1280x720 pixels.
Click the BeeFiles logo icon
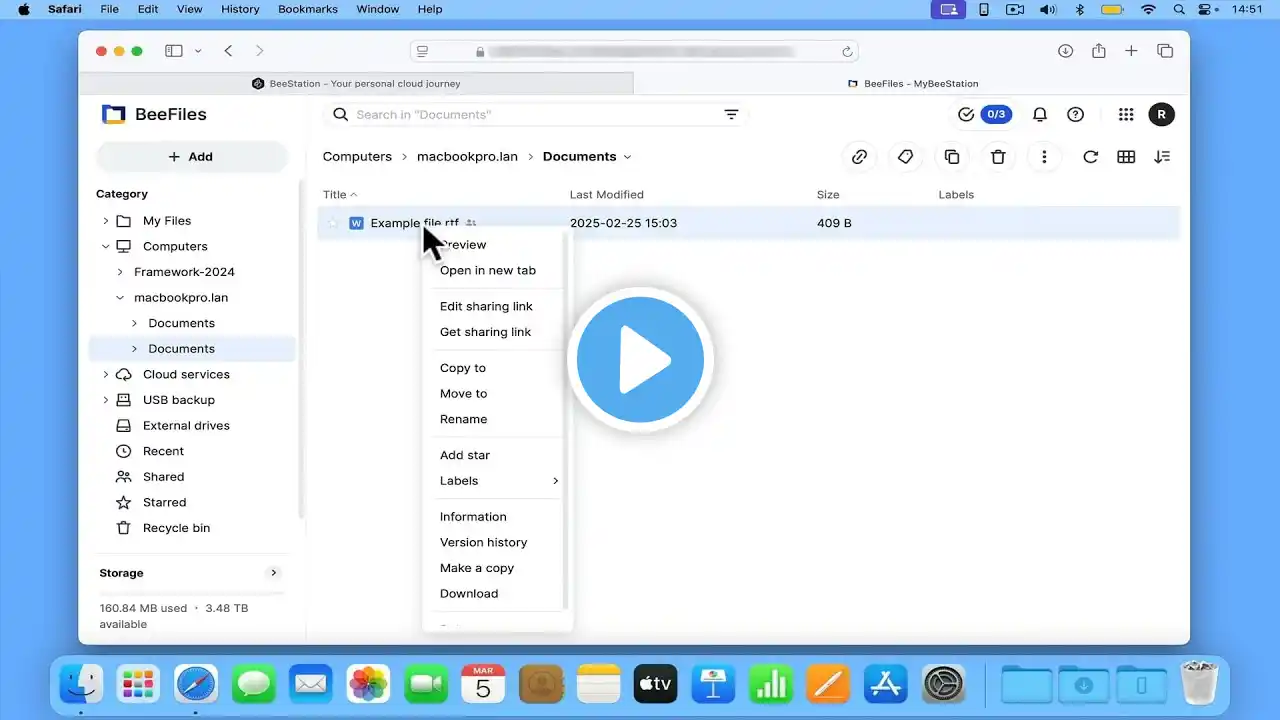click(113, 114)
